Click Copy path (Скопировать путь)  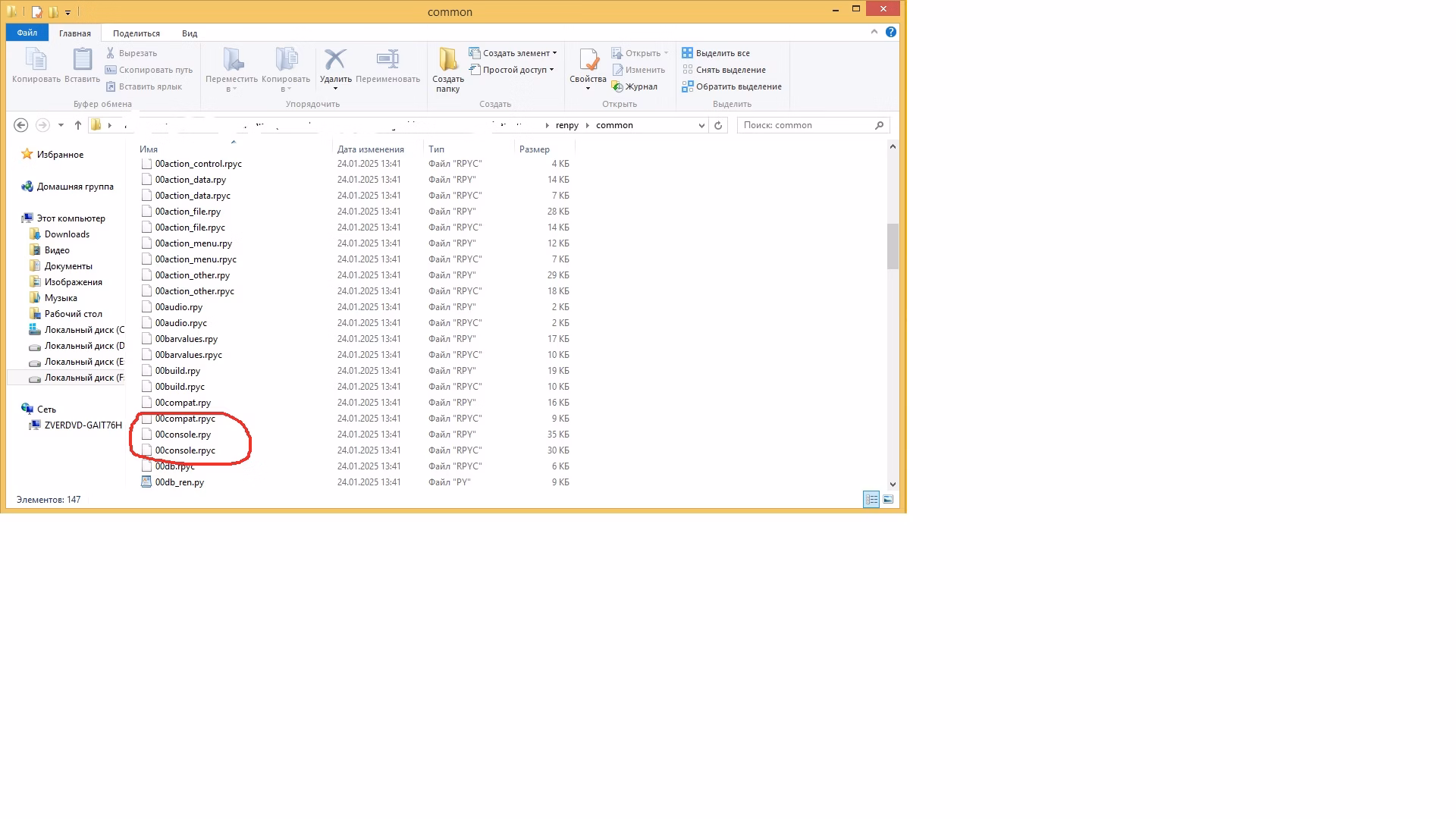[x=149, y=70]
